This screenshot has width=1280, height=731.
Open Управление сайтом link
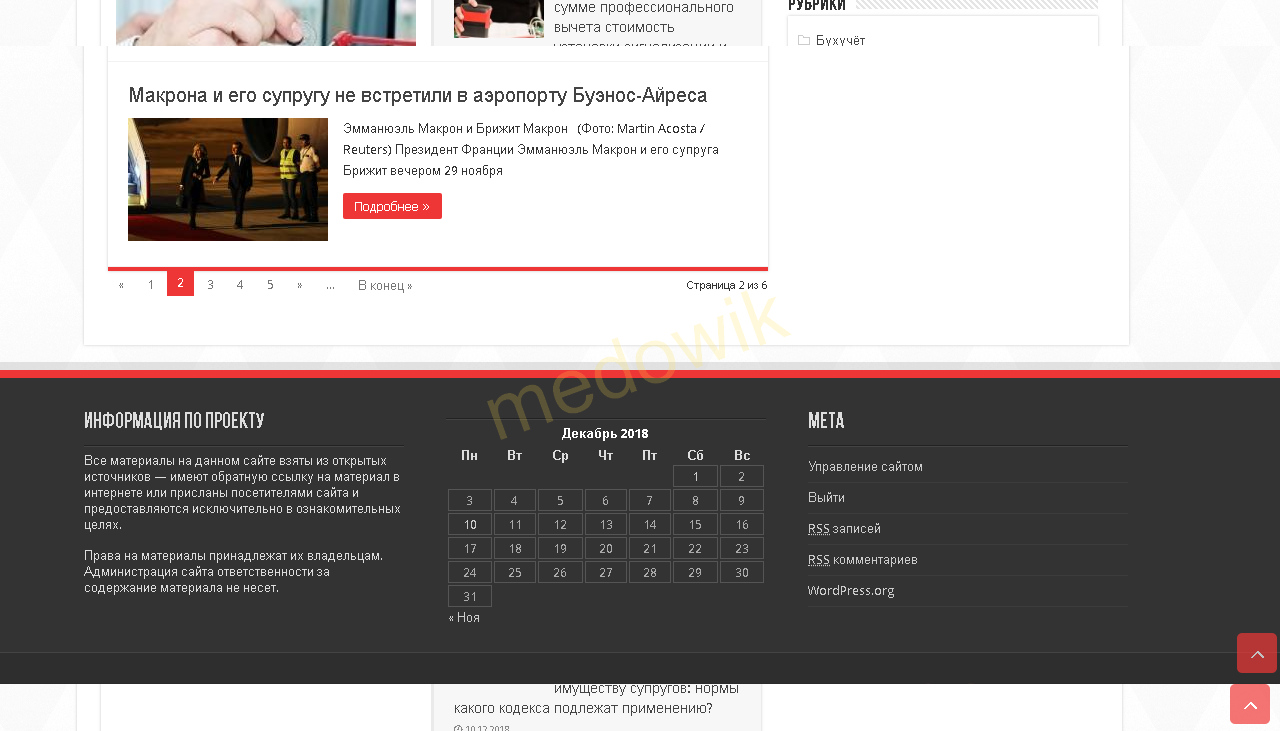865,467
